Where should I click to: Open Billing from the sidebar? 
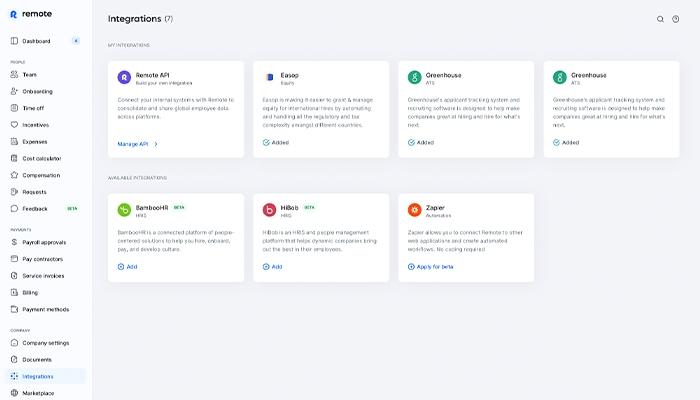click(45, 292)
